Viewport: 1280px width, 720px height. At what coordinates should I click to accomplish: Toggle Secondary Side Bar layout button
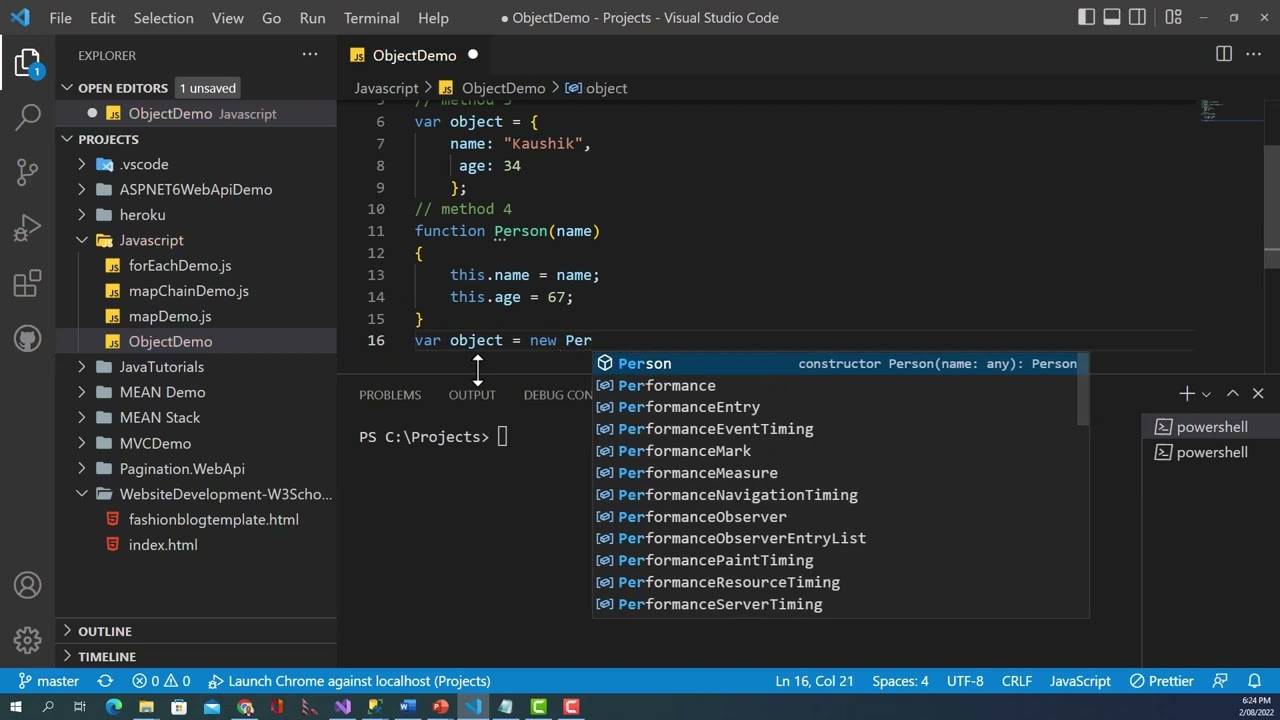tap(1137, 17)
